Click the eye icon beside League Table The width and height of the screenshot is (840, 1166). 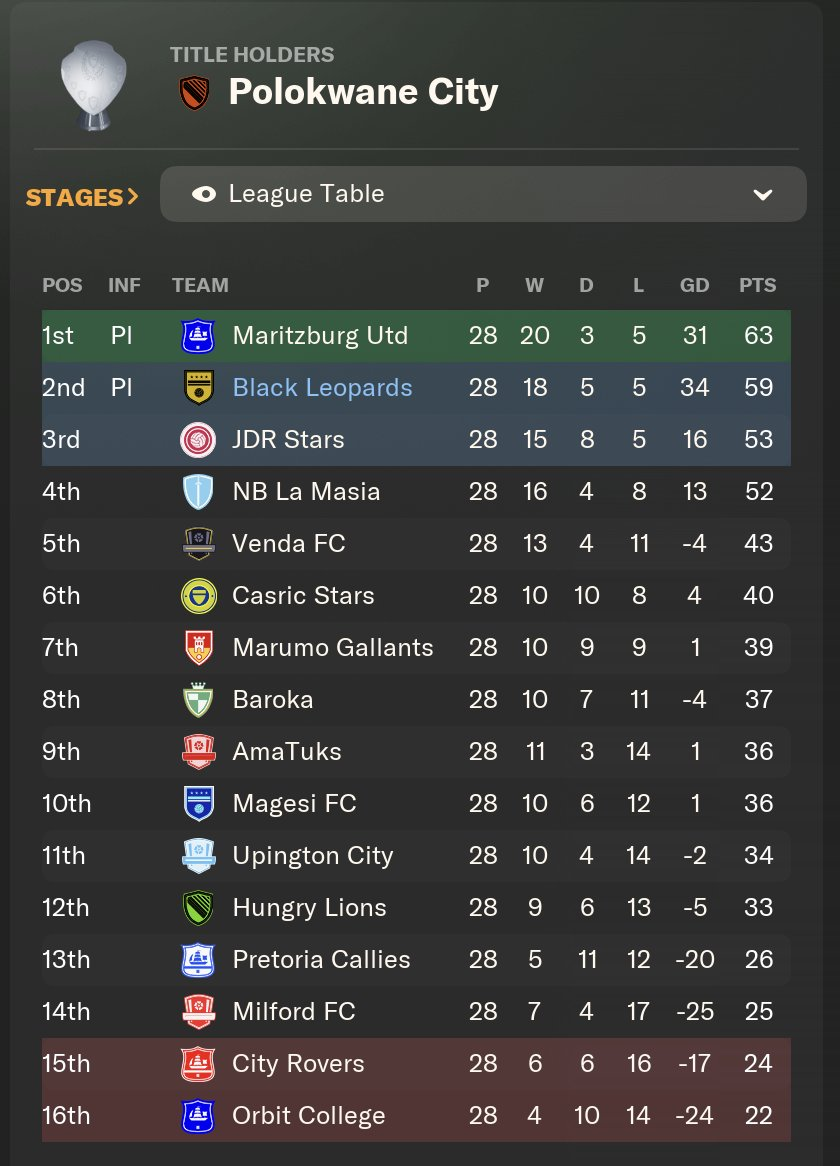coord(204,194)
